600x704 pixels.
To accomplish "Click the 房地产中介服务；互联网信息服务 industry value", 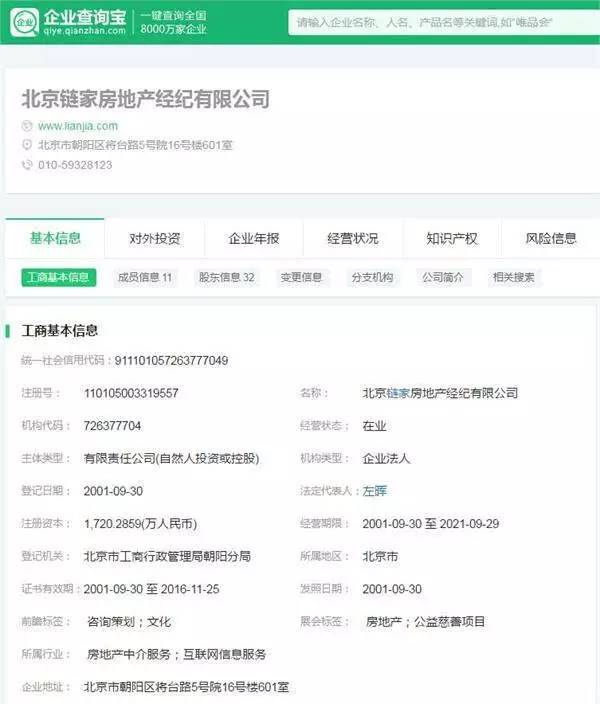I will pos(176,654).
